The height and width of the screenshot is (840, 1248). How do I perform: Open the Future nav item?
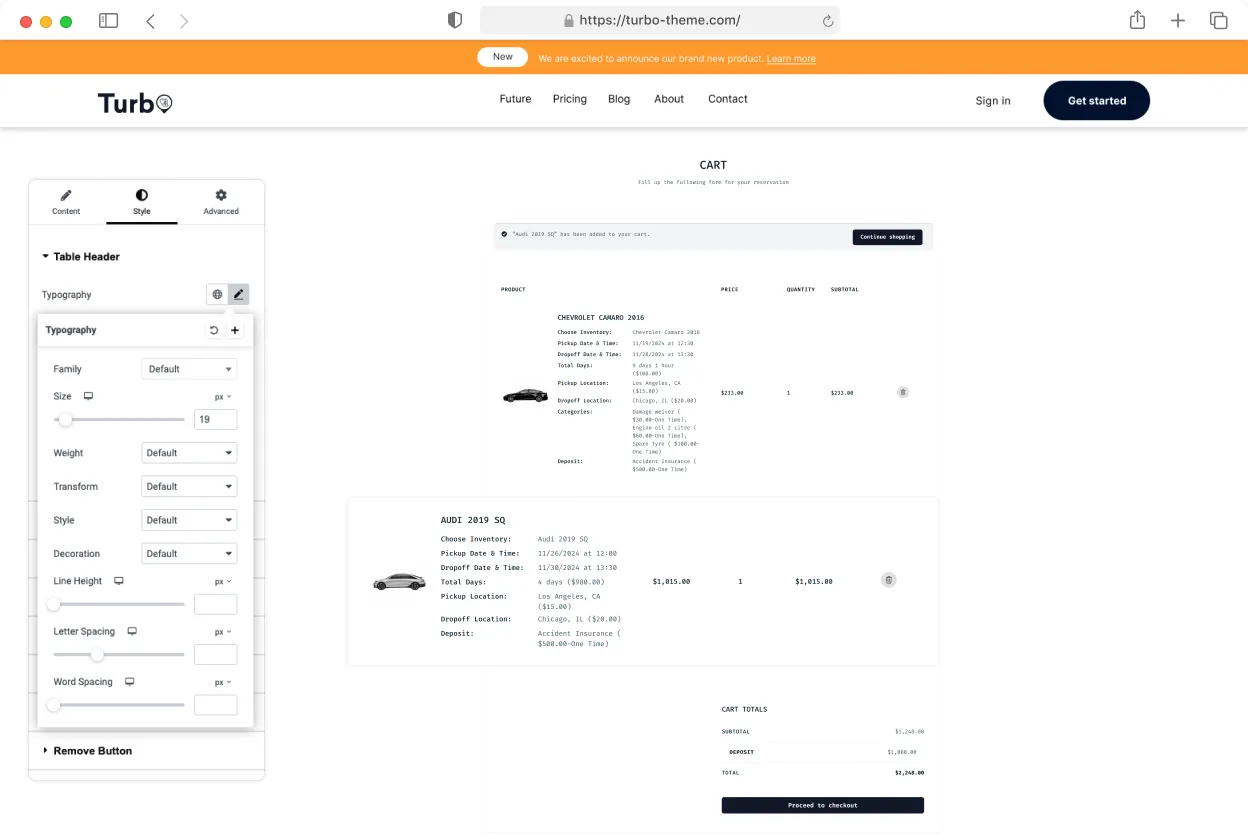coord(515,99)
